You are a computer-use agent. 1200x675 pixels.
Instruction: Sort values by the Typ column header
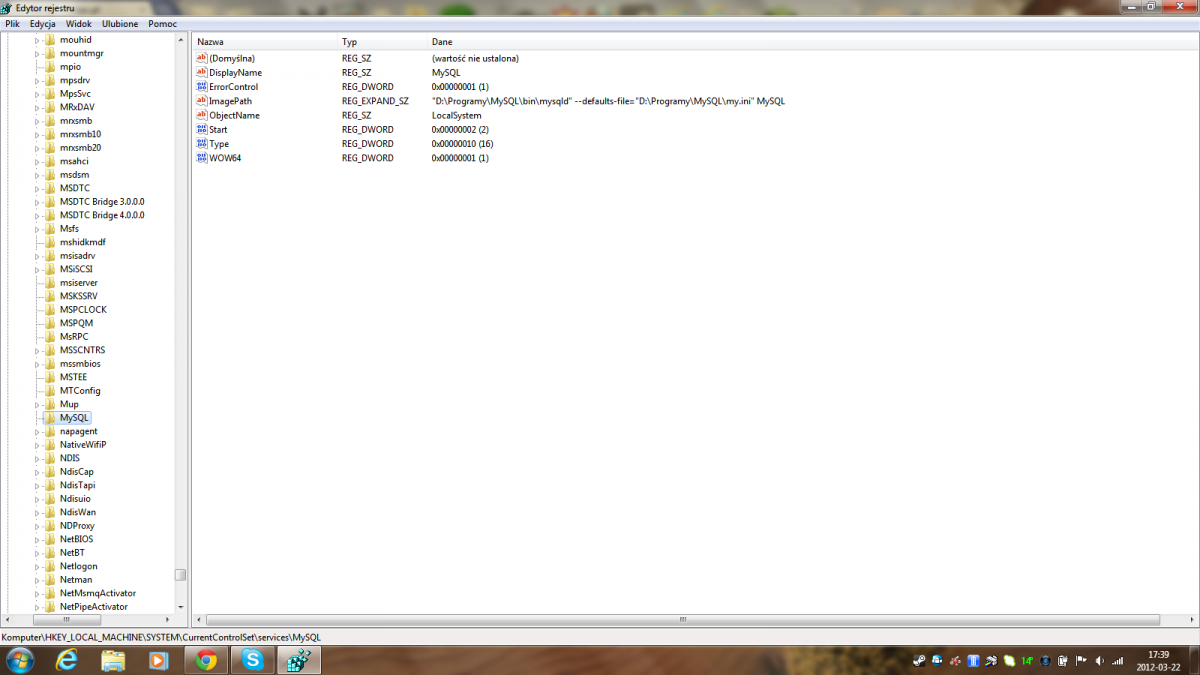click(383, 42)
